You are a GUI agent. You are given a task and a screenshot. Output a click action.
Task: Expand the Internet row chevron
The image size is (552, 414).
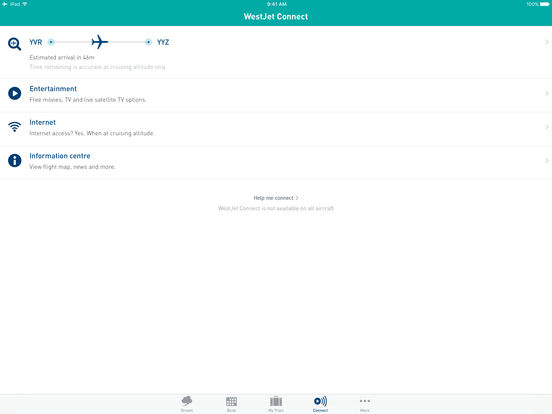[547, 127]
